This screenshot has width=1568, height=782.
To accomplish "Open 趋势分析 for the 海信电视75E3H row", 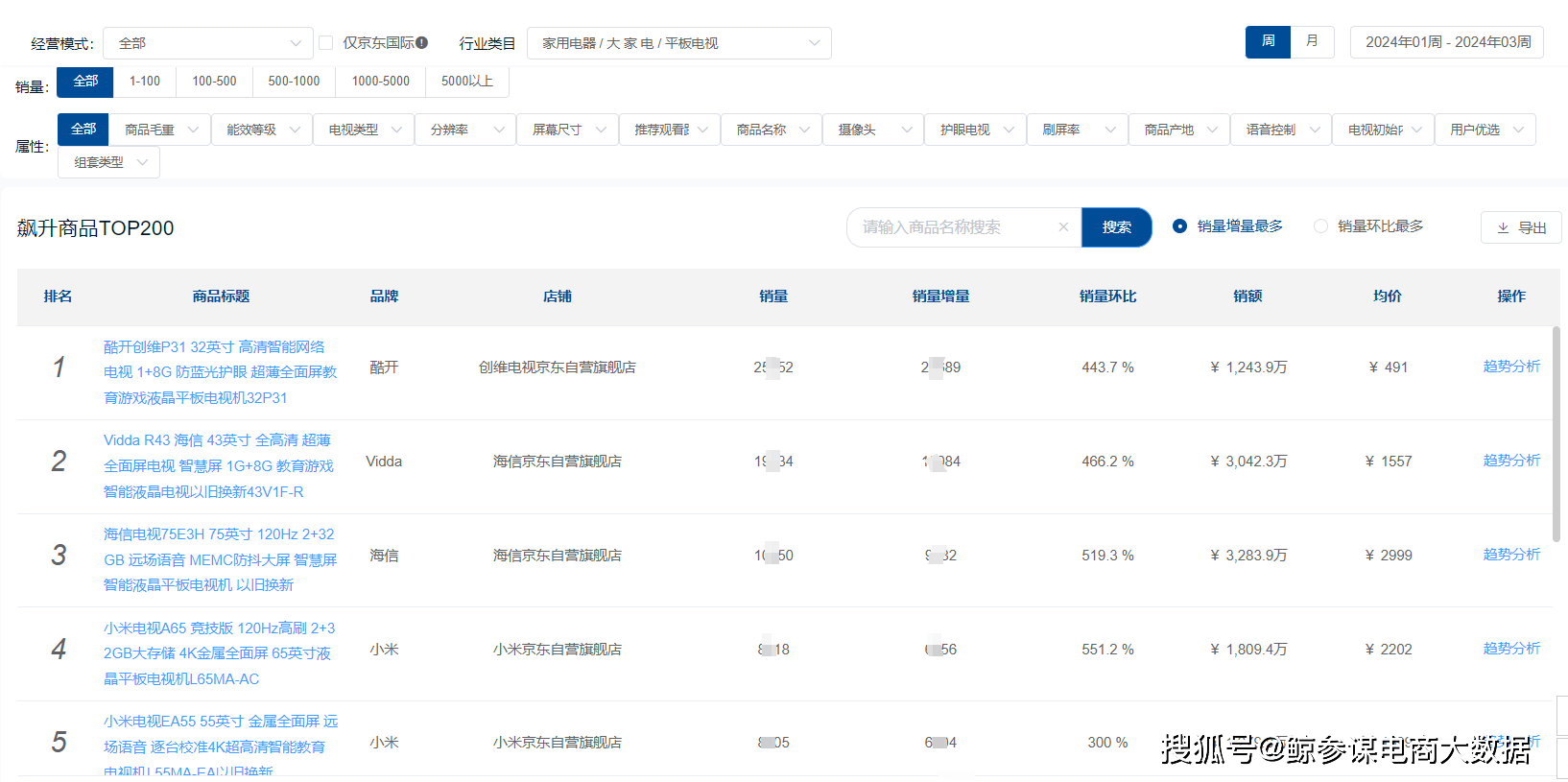I will [x=1511, y=555].
